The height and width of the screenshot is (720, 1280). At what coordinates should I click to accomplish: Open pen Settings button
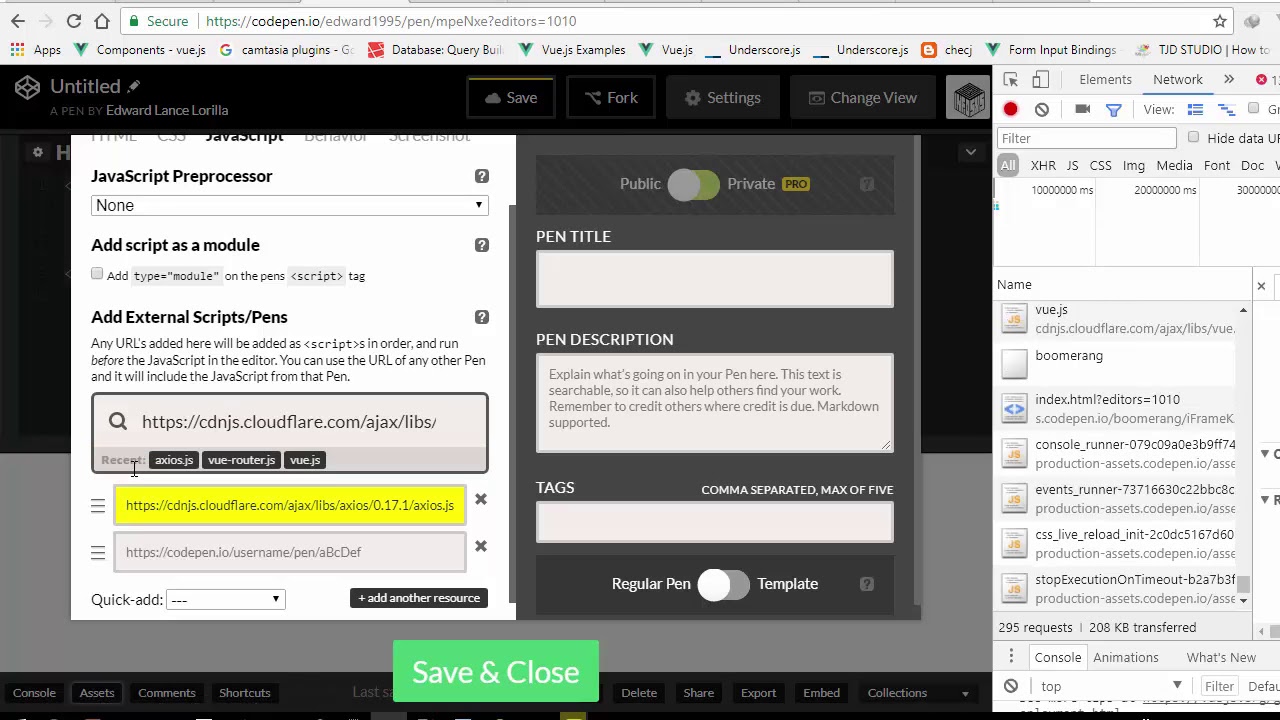723,98
